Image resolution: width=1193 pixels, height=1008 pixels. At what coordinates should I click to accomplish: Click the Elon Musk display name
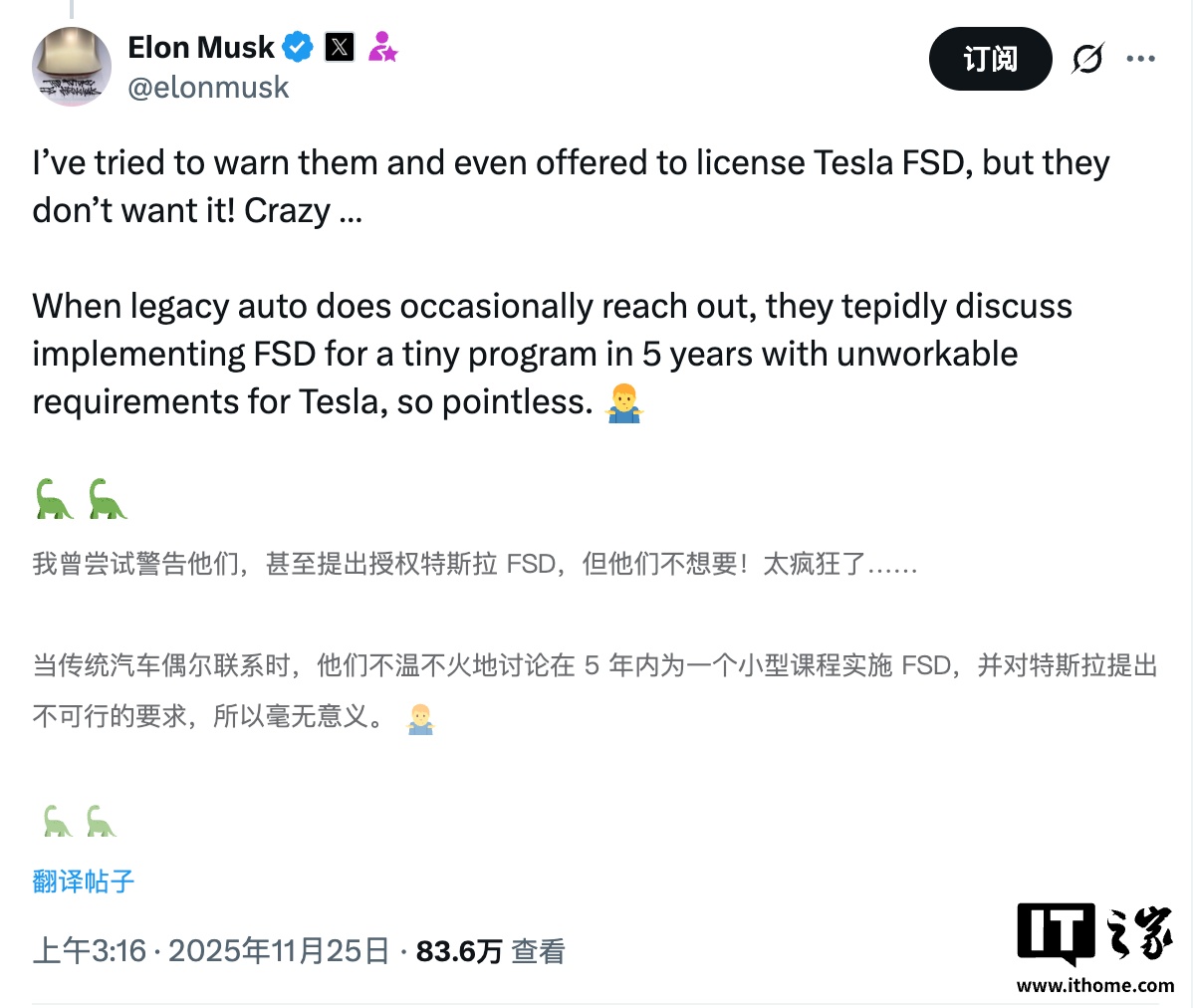(x=201, y=47)
